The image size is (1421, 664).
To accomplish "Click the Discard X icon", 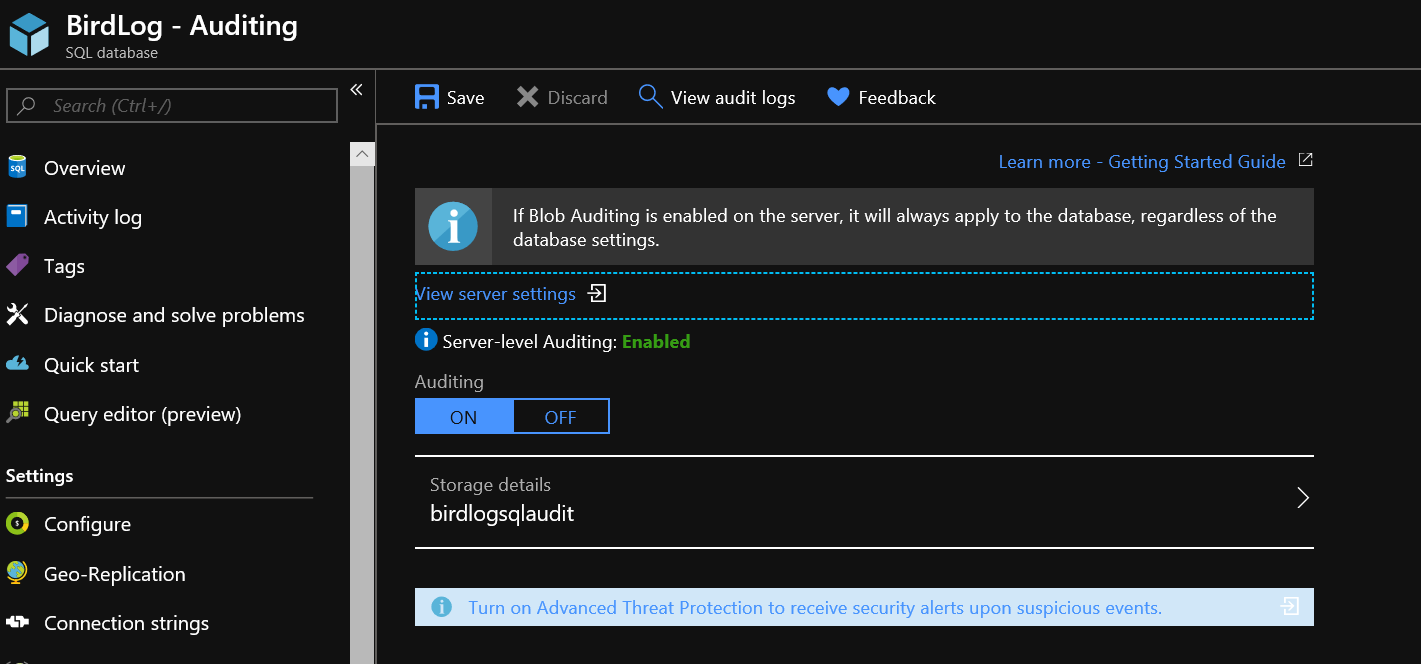I will click(x=527, y=97).
